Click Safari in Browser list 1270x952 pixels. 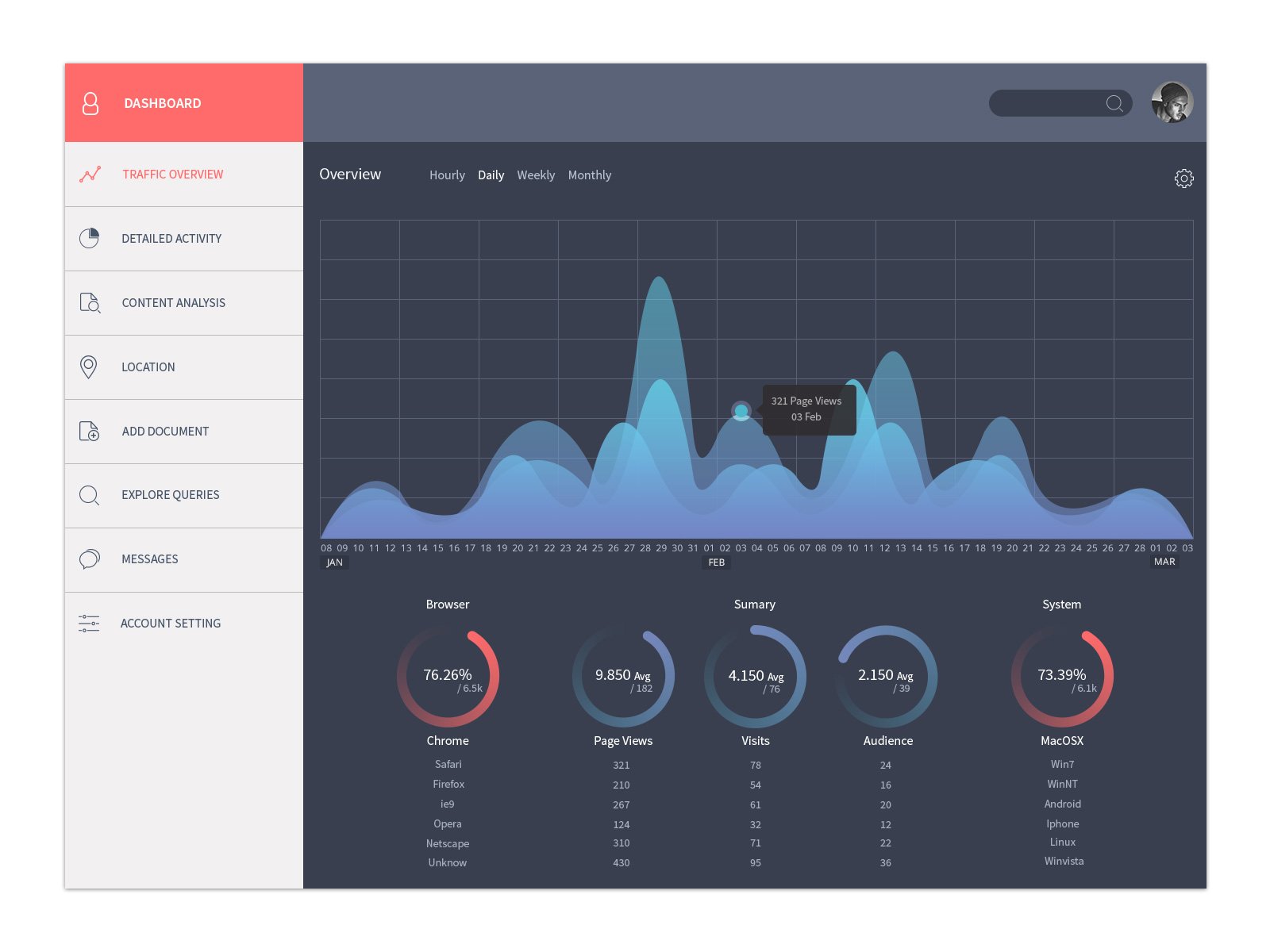tap(448, 765)
